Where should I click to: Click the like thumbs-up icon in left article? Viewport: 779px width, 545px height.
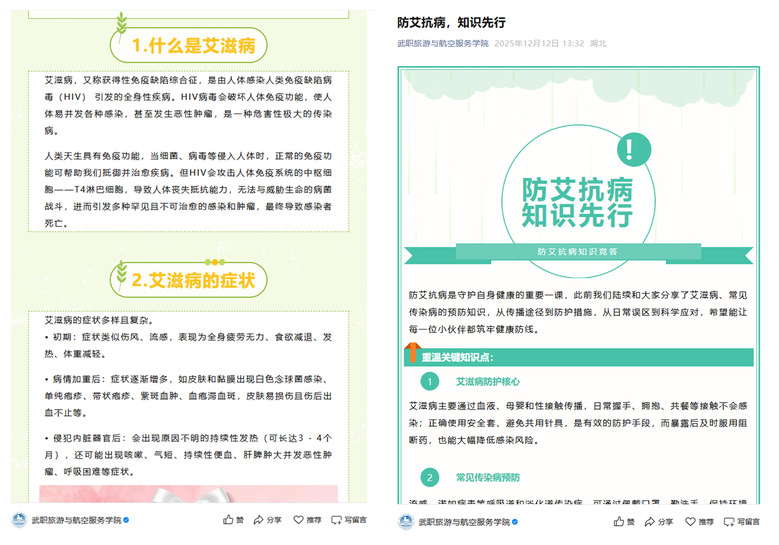tap(228, 520)
